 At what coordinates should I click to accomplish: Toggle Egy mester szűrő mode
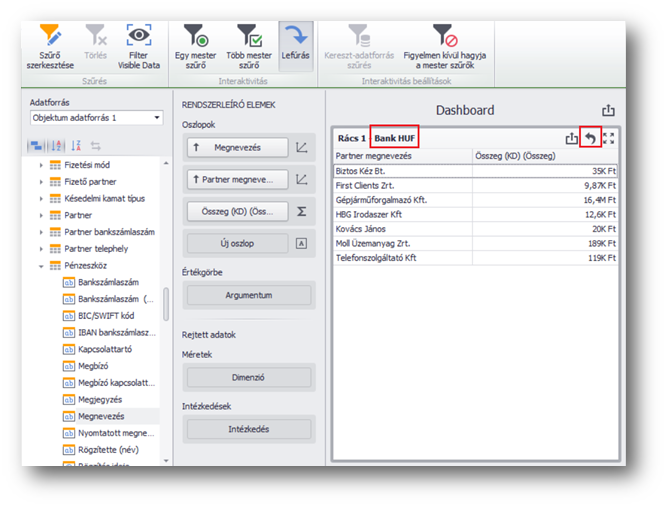click(x=196, y=47)
